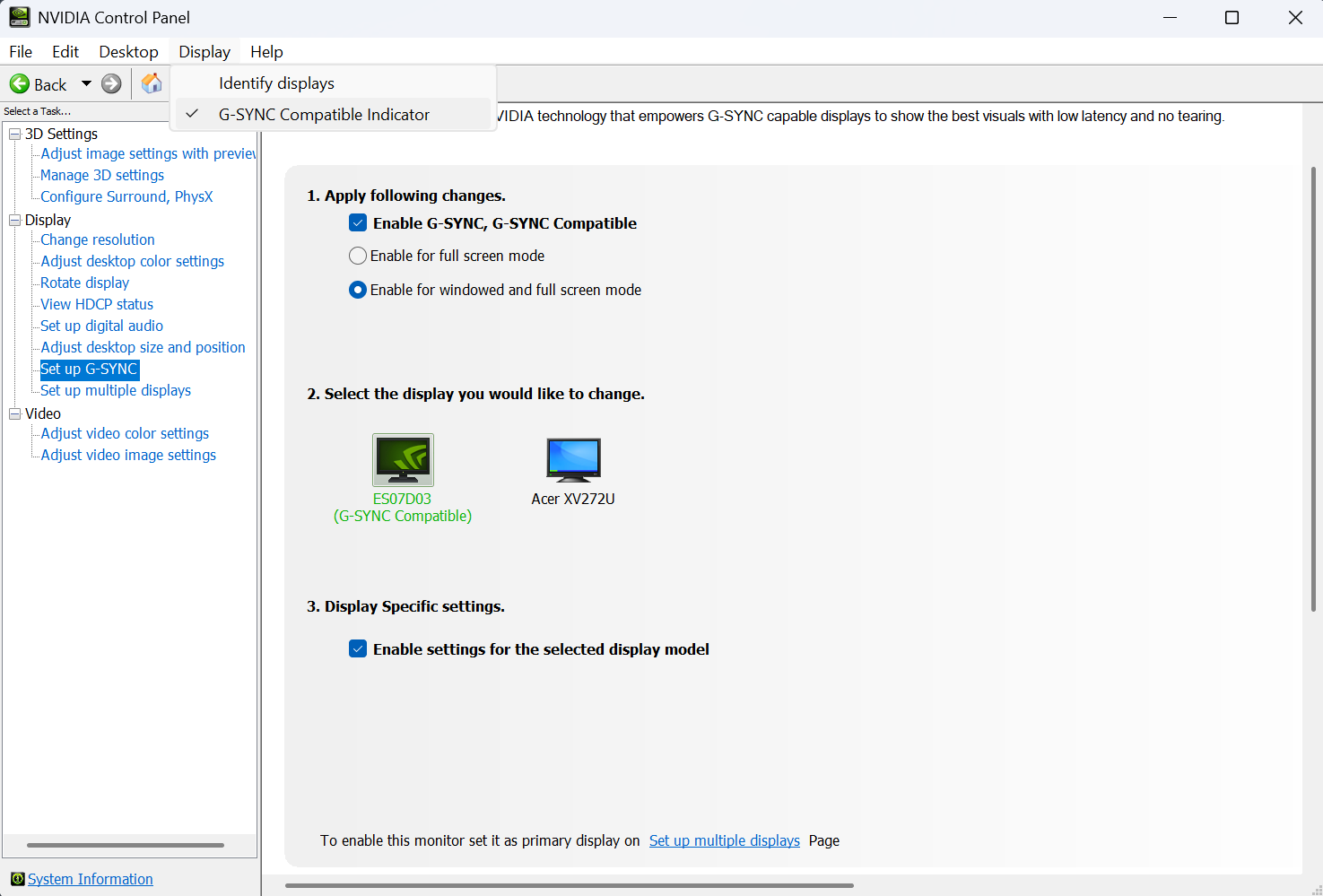
Task: Choose Identify displays from Display menu
Action: [x=333, y=83]
